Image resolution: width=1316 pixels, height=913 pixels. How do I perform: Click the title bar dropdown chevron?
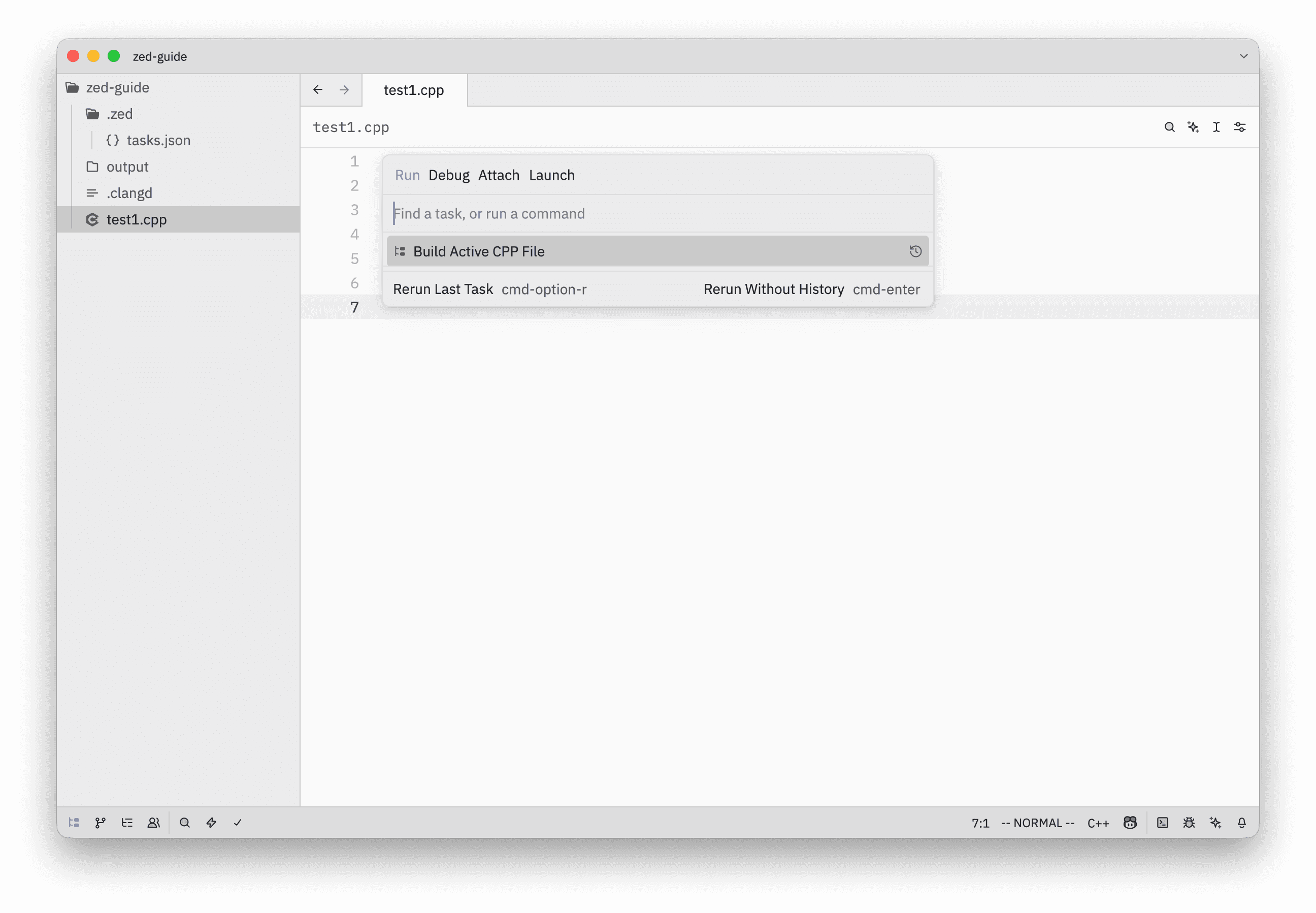pos(1244,56)
